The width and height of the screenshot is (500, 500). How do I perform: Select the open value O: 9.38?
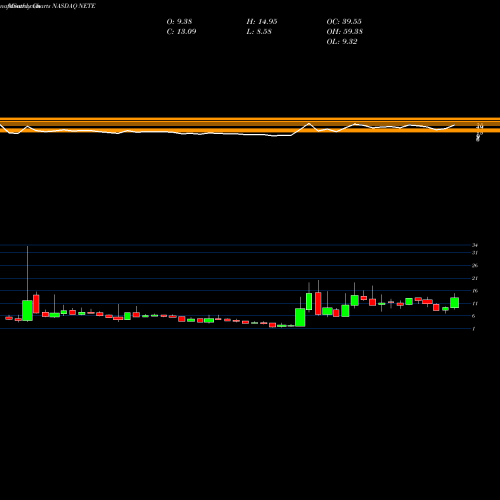click(x=179, y=22)
